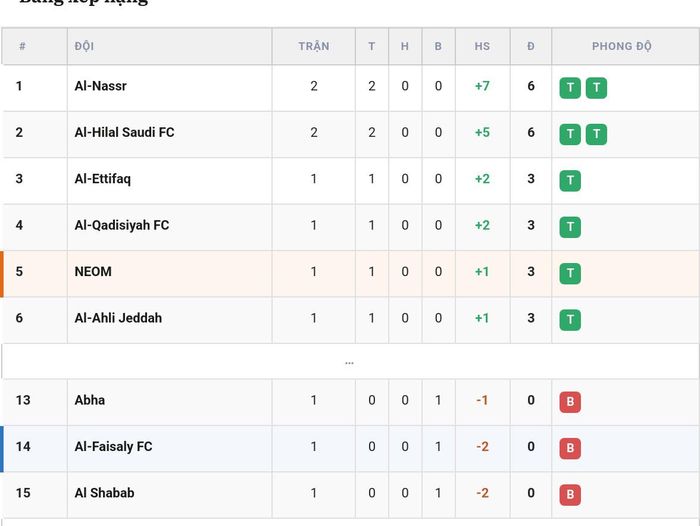Sort by the TRẬN column header

coord(314,46)
